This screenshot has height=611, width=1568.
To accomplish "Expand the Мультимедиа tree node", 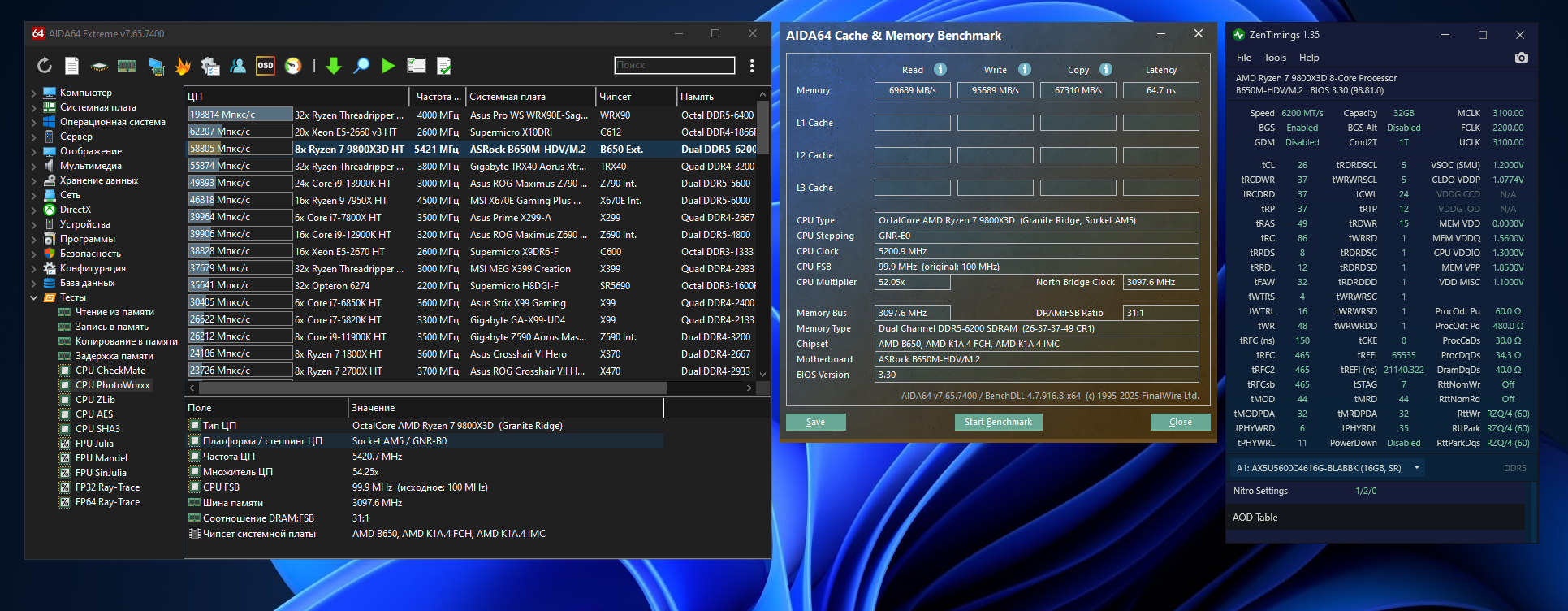I will pos(33,166).
